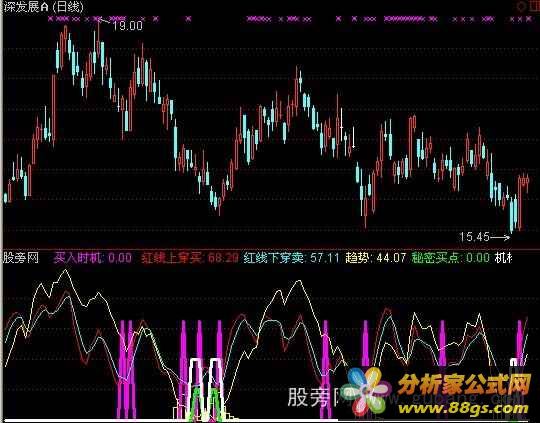Click the 分析家公式网 orange logo text
Image resolution: width=540 pixels, height=423 pixels.
click(x=464, y=385)
